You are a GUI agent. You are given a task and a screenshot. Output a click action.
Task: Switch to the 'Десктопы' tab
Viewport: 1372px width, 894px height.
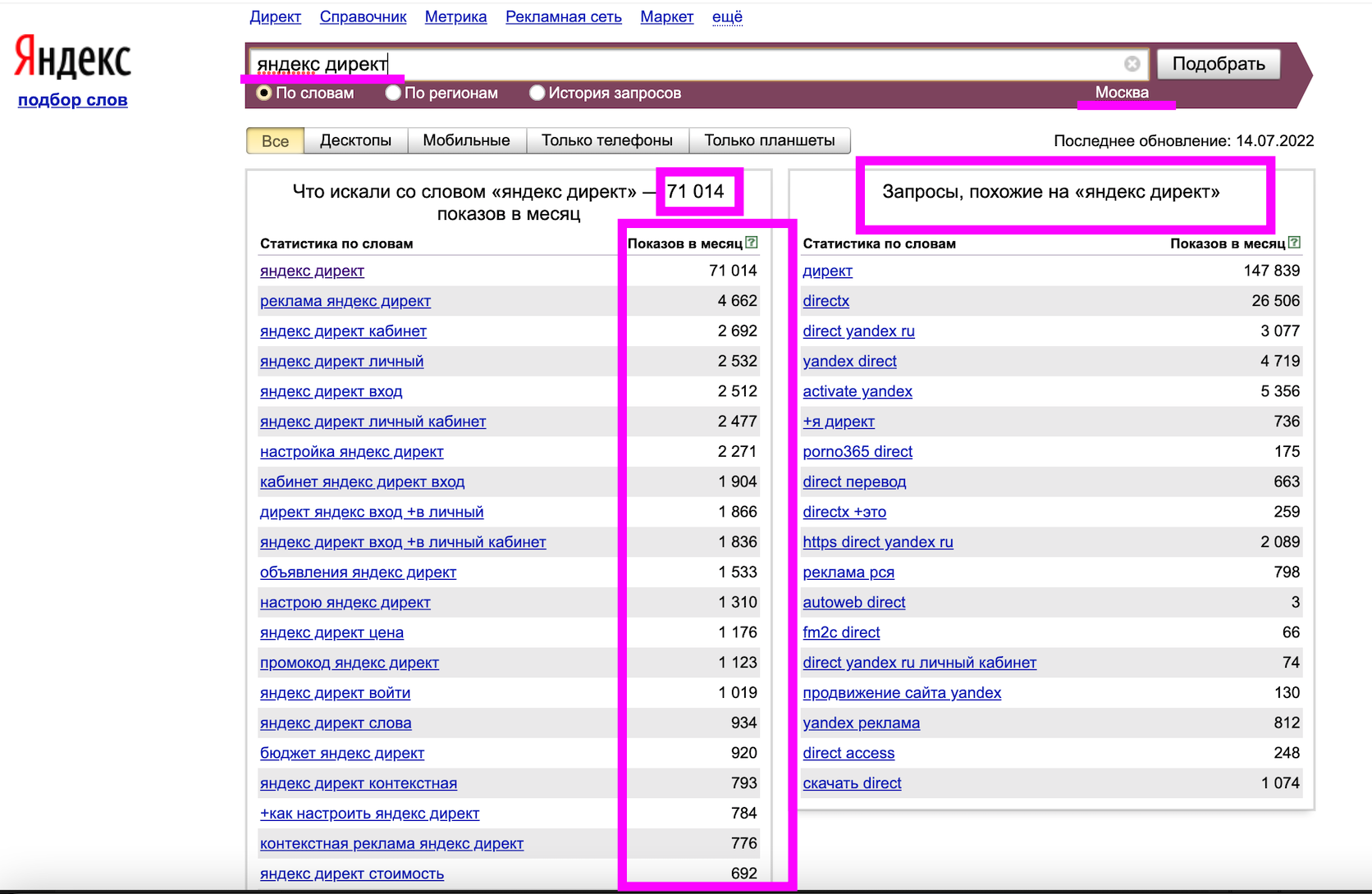pyautogui.click(x=355, y=141)
